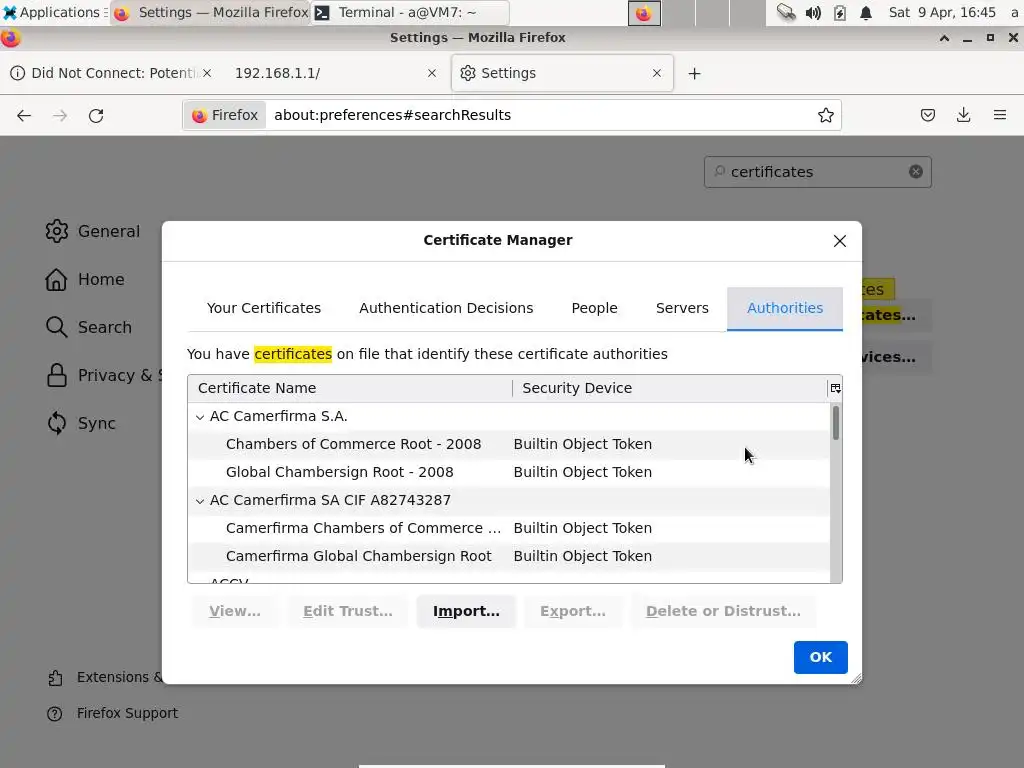Open the Servers tab

point(682,308)
